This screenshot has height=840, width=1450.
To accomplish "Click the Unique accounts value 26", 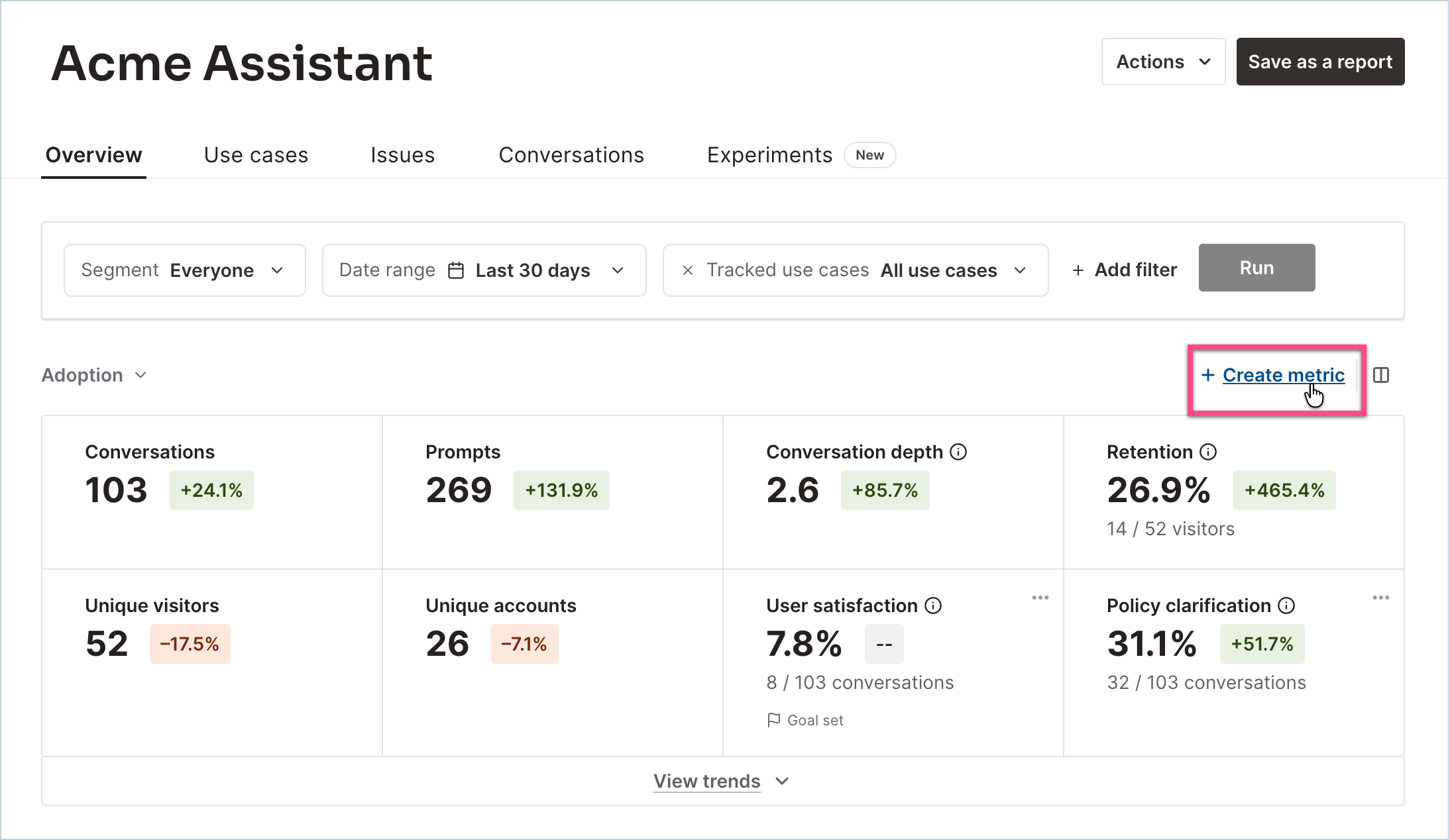I will click(447, 644).
